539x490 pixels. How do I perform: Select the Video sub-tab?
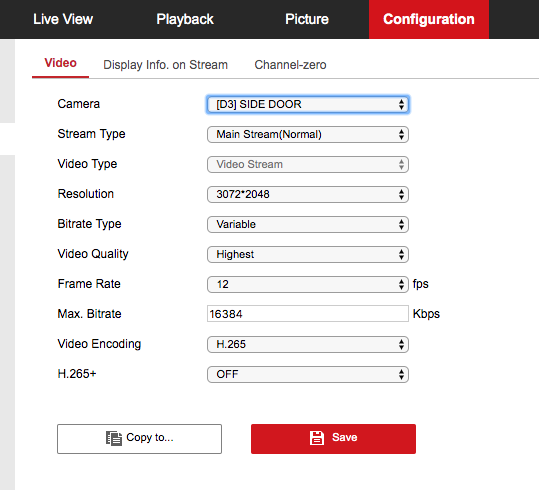(60, 63)
